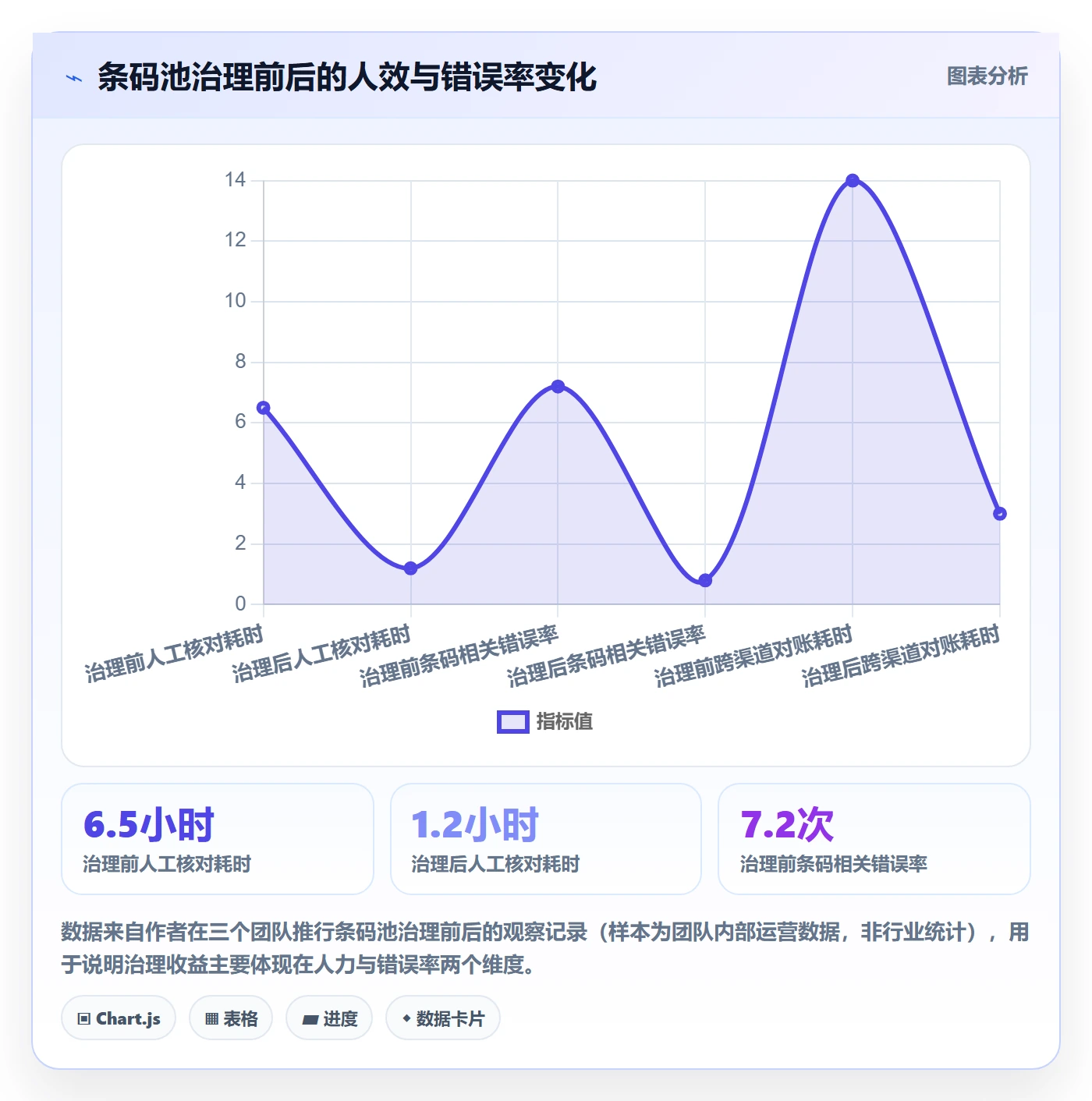The height and width of the screenshot is (1101, 1092).
Task: Click the 6.5小时 data card
Action: 218,839
